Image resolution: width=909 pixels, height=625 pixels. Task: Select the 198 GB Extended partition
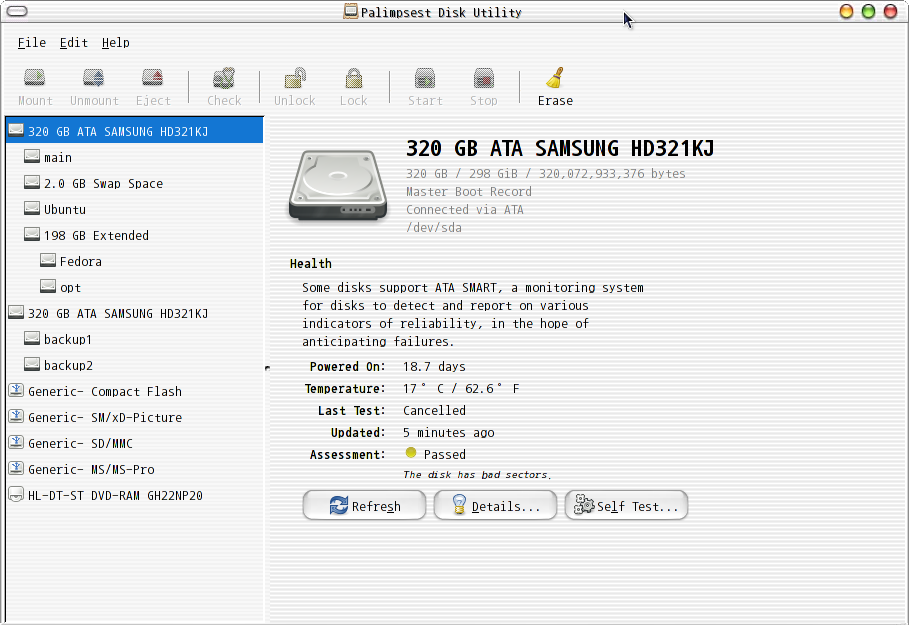pos(134,235)
